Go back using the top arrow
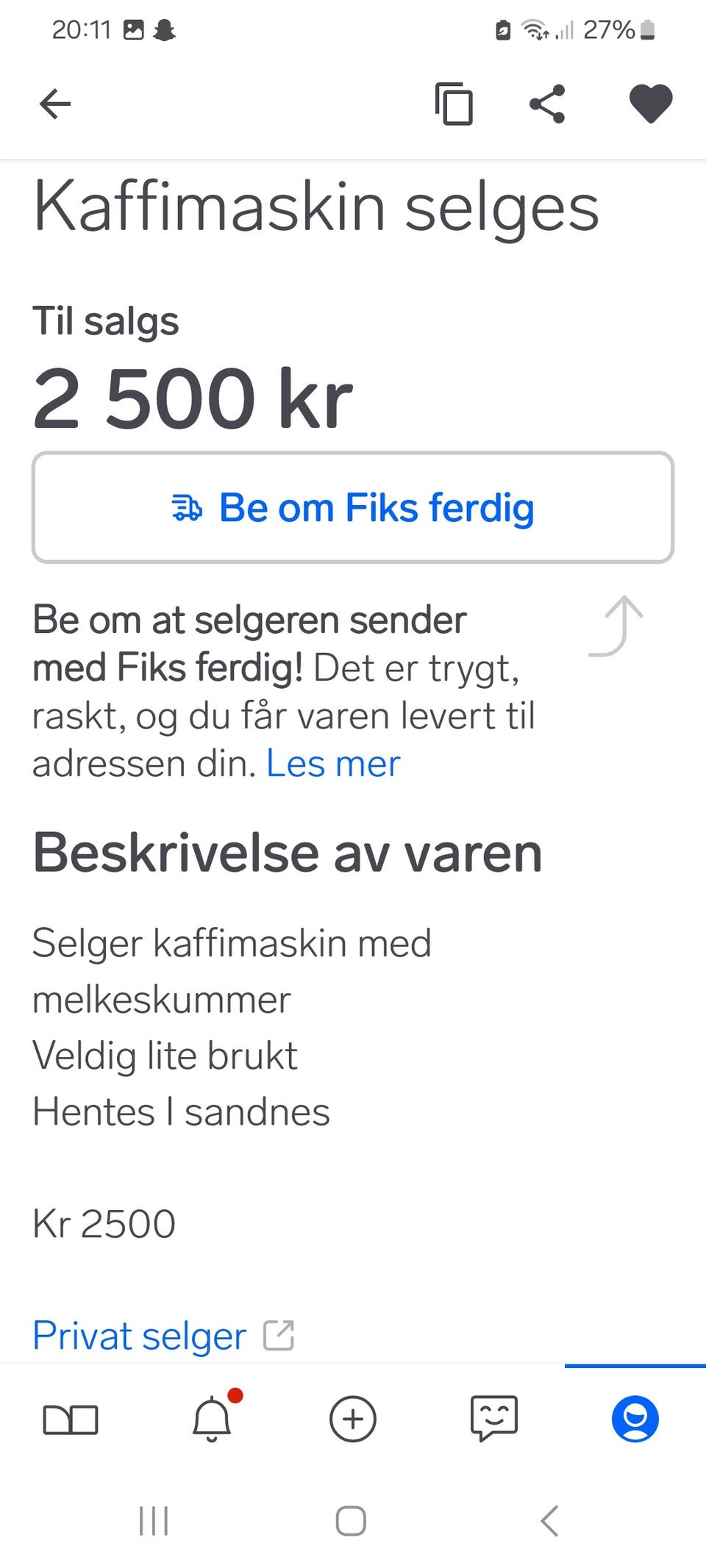Image resolution: width=706 pixels, height=1568 pixels. click(55, 104)
